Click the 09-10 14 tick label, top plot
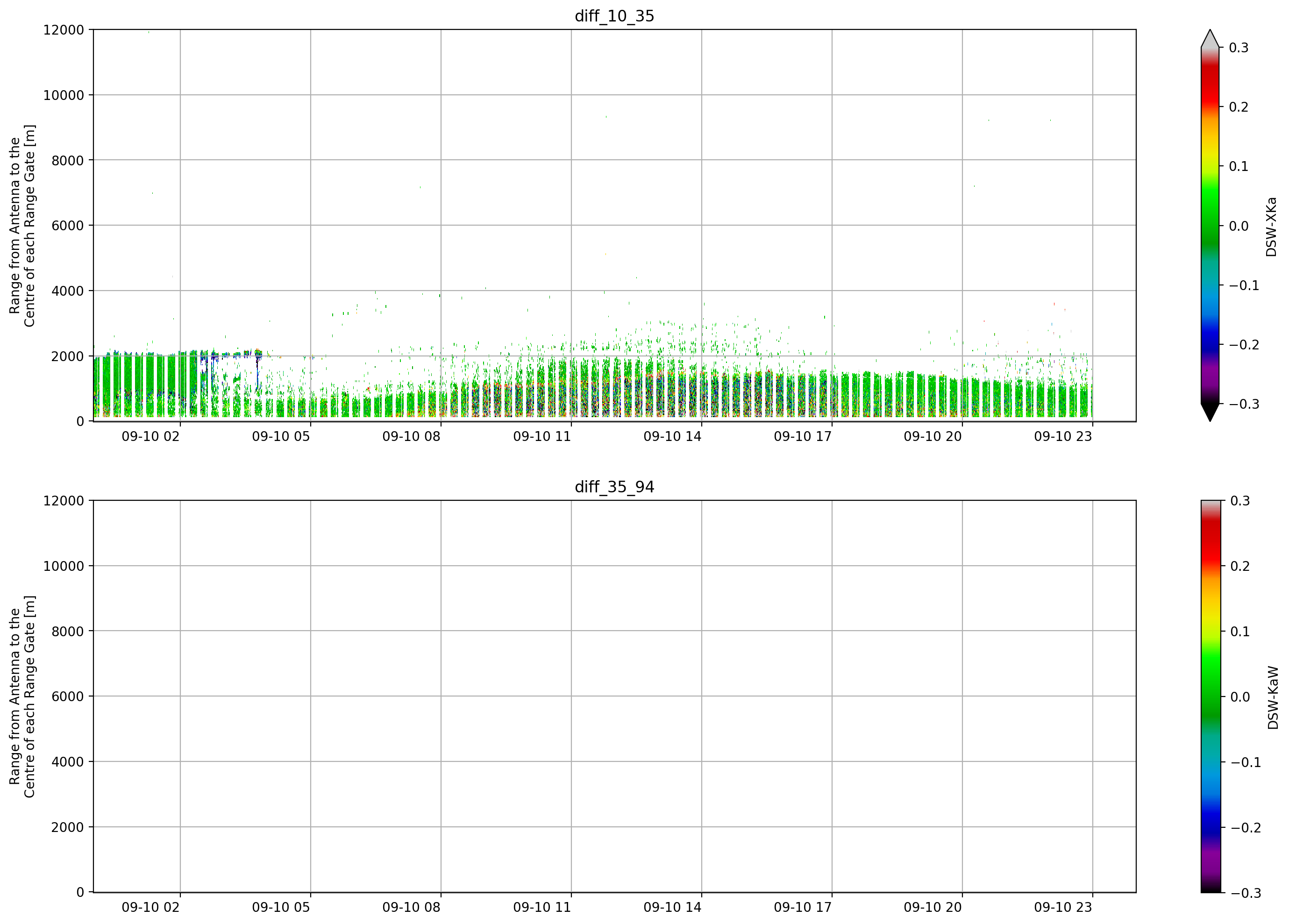1289x924 pixels. [672, 436]
